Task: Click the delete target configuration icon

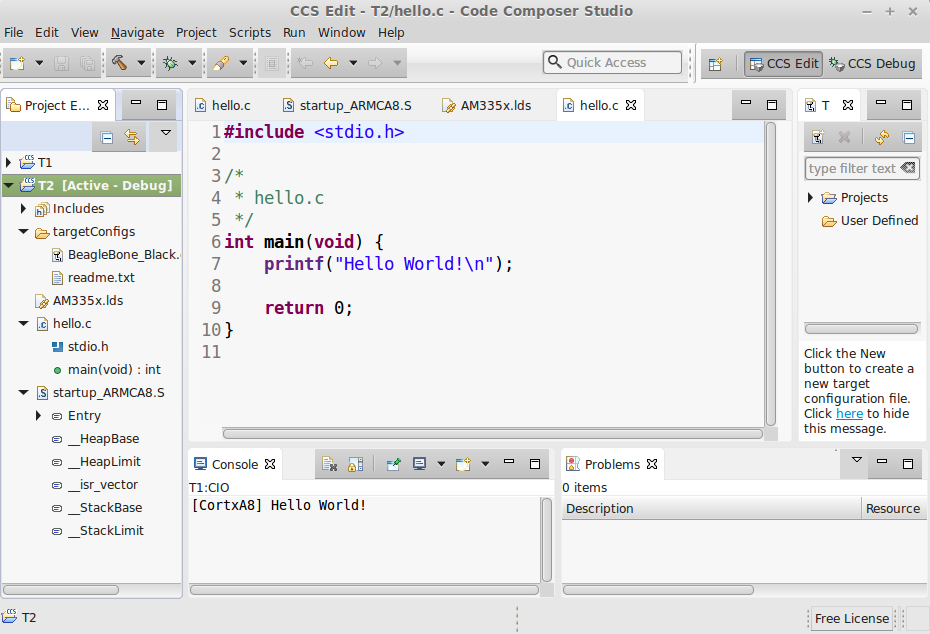Action: click(844, 138)
